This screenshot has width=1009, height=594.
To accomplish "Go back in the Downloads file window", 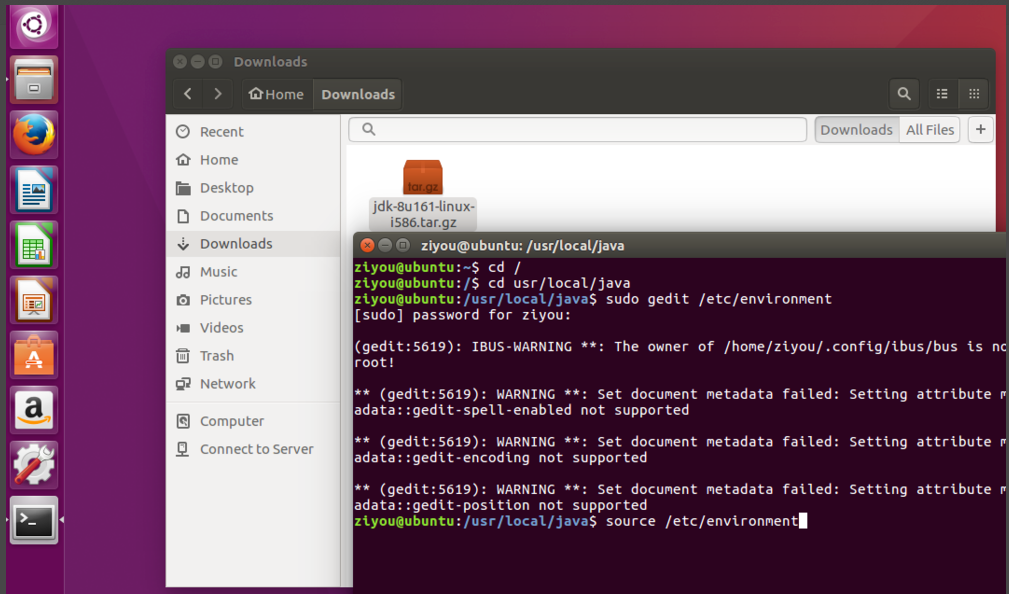I will 188,94.
